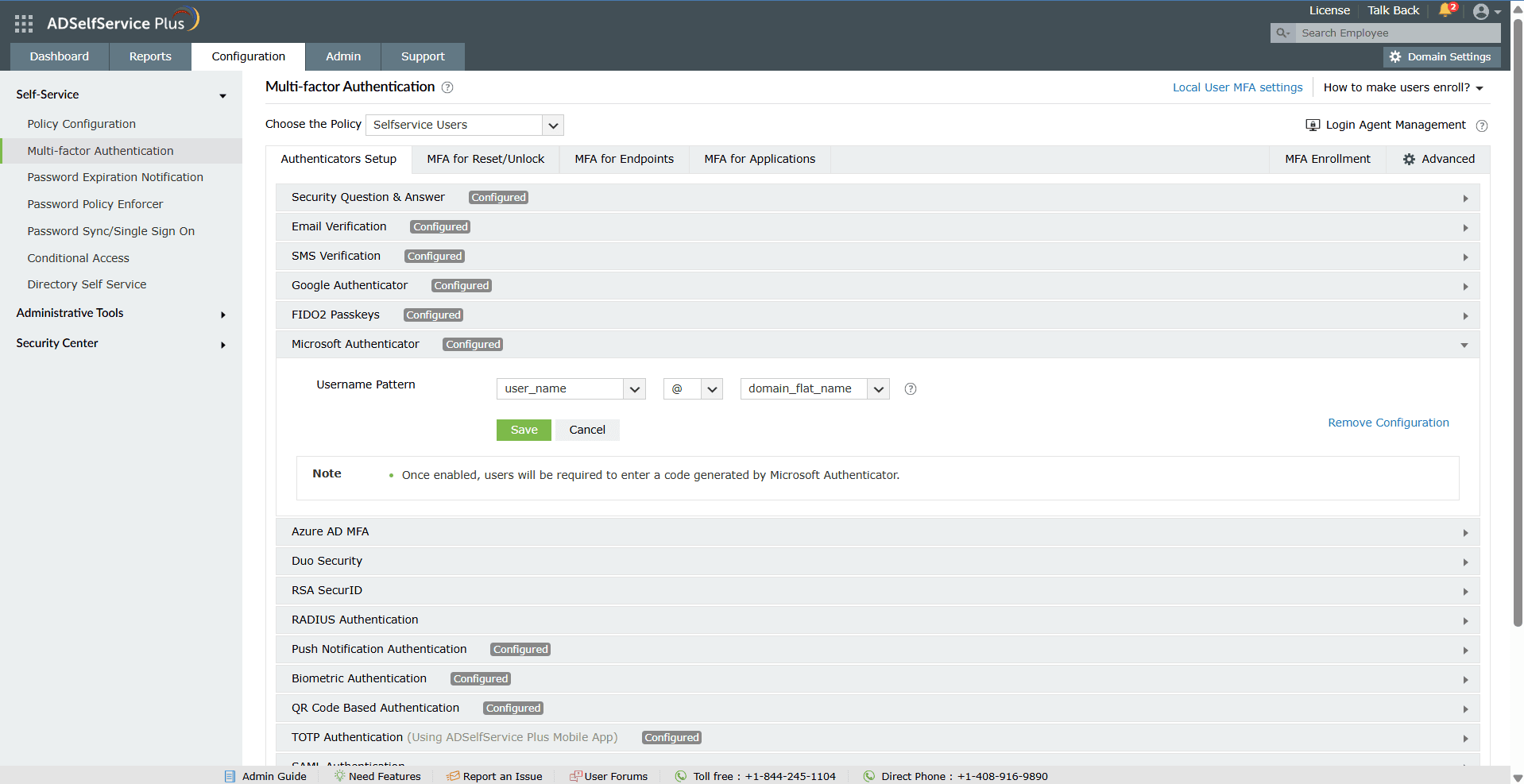
Task: Expand the SMS Verification row
Action: click(x=877, y=257)
